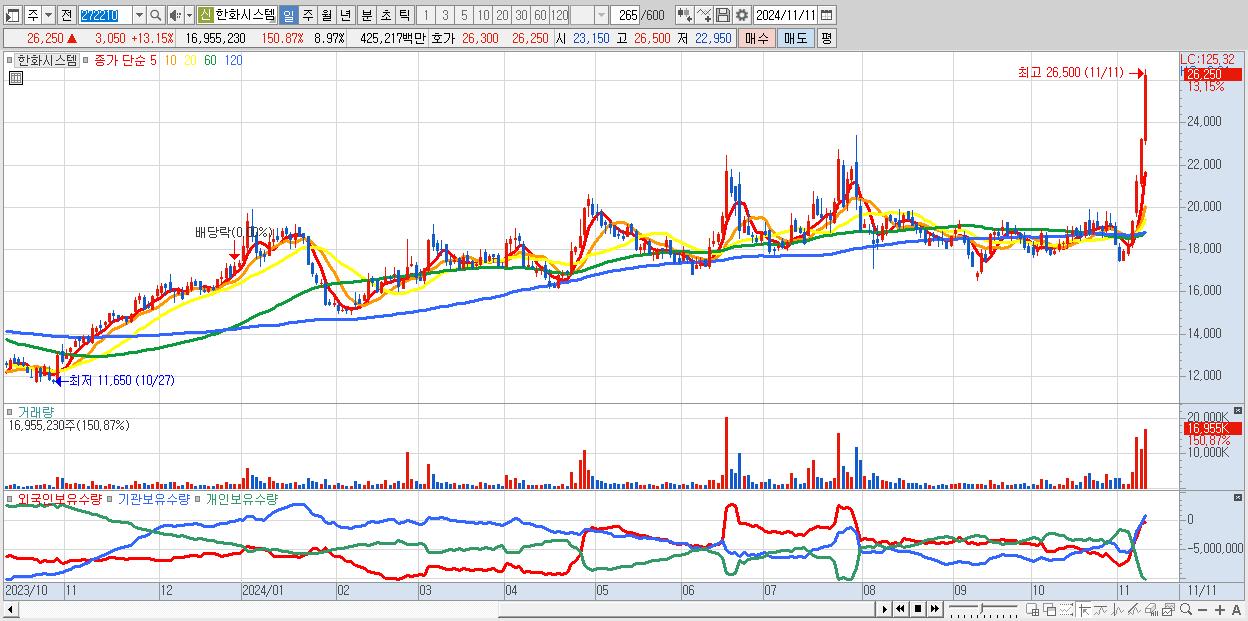Click the yellow 20 moving average label
Screen dimensions: 1248x621
click(x=190, y=60)
